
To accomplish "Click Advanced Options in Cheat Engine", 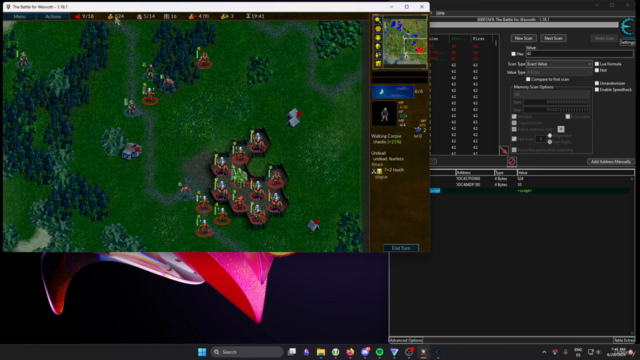I will click(406, 340).
